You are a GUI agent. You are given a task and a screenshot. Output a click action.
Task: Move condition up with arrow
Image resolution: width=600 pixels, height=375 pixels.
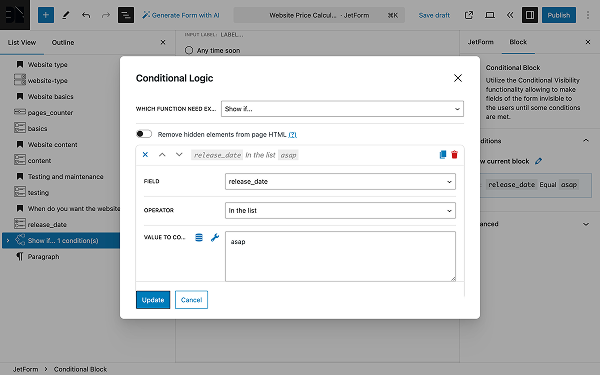pyautogui.click(x=162, y=155)
